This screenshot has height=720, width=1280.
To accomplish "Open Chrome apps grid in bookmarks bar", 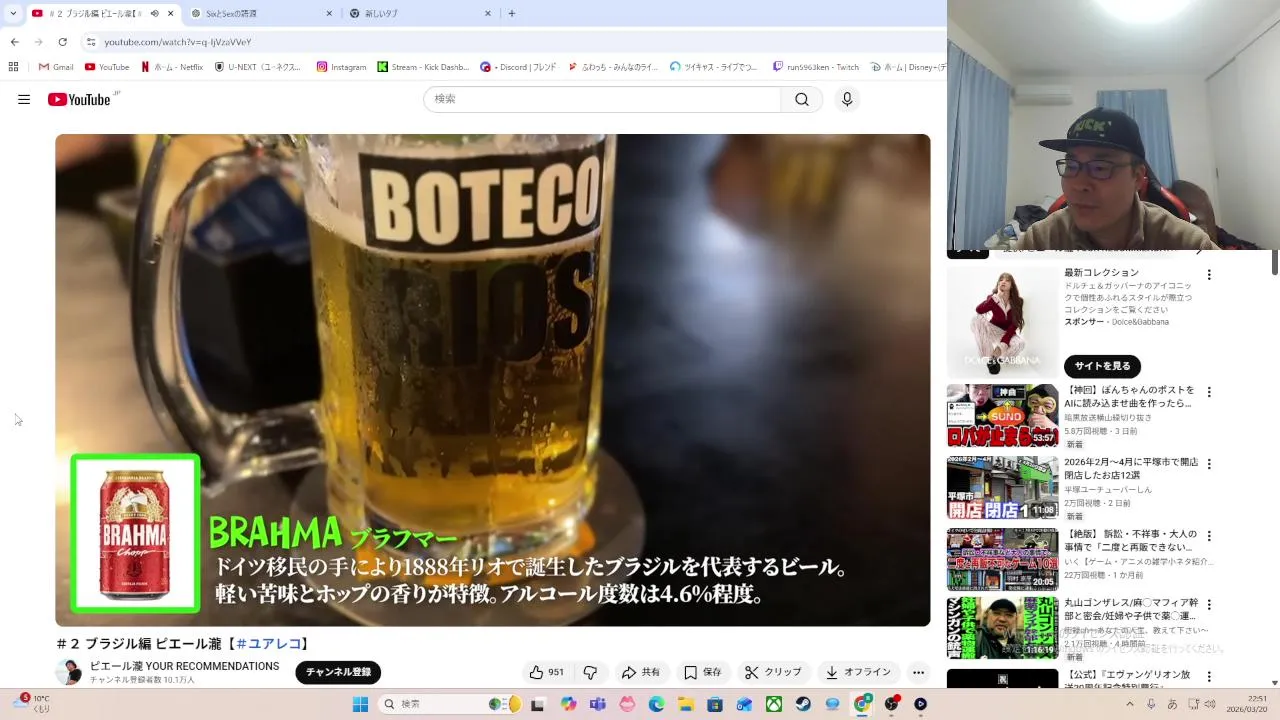I will [x=13, y=67].
